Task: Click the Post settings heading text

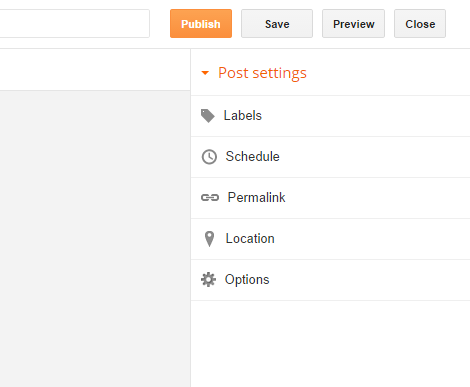Action: (262, 73)
